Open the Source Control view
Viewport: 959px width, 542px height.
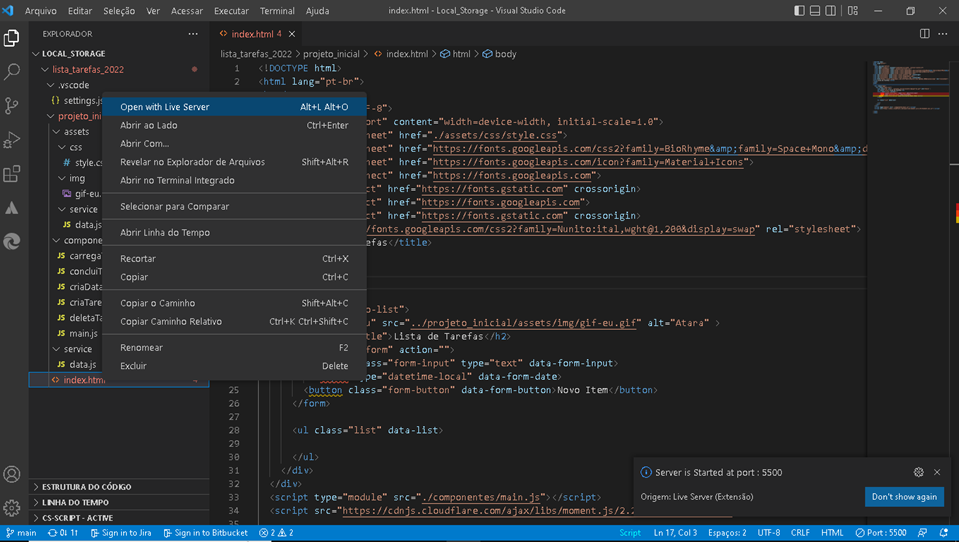click(12, 105)
